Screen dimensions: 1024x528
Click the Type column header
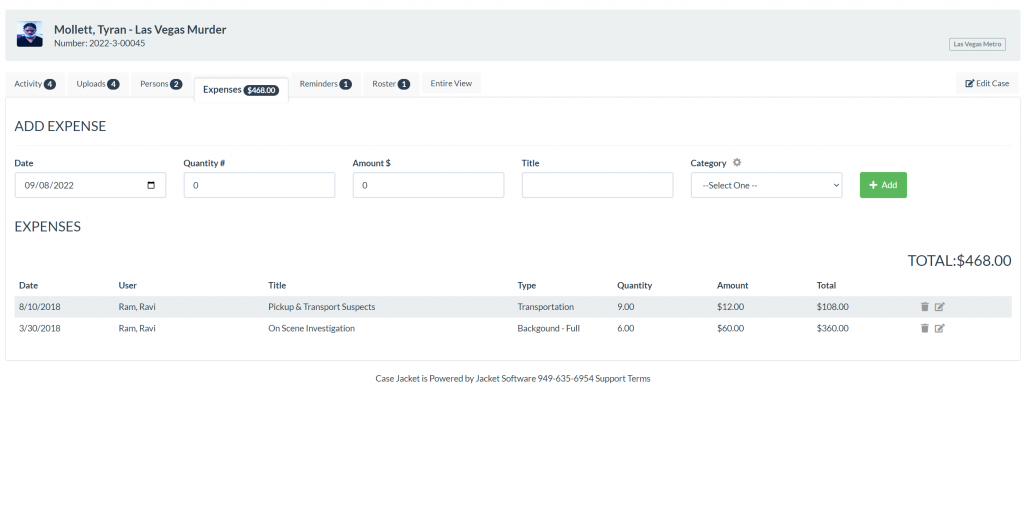point(526,285)
